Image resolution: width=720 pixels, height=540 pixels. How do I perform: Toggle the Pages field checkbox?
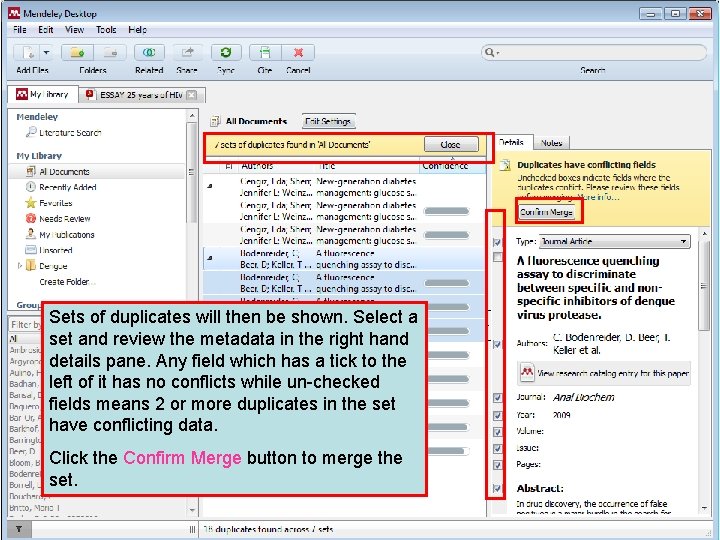(497, 465)
